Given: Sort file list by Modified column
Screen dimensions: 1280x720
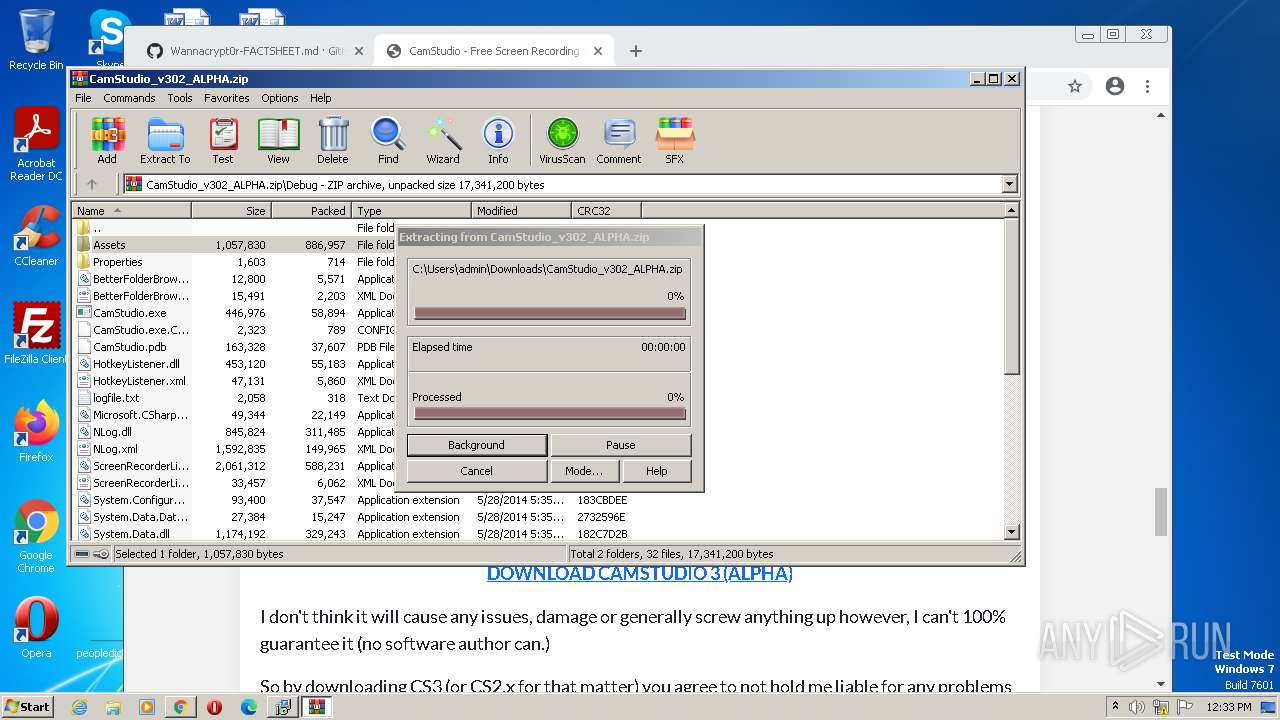Looking at the screenshot, I should coord(521,211).
